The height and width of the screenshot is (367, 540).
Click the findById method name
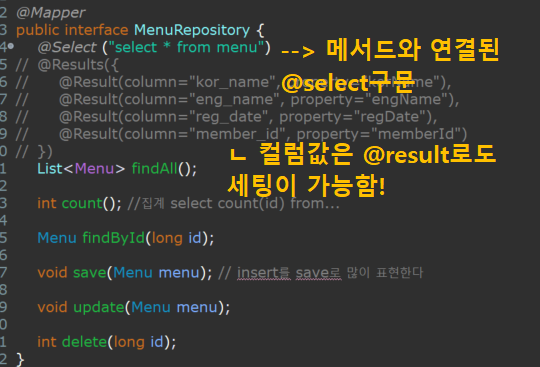(x=114, y=238)
